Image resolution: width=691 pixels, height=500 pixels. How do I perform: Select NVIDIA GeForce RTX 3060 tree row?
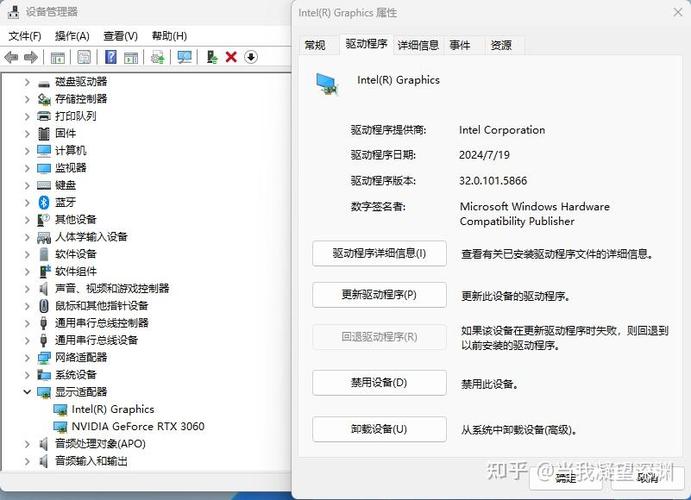click(137, 426)
